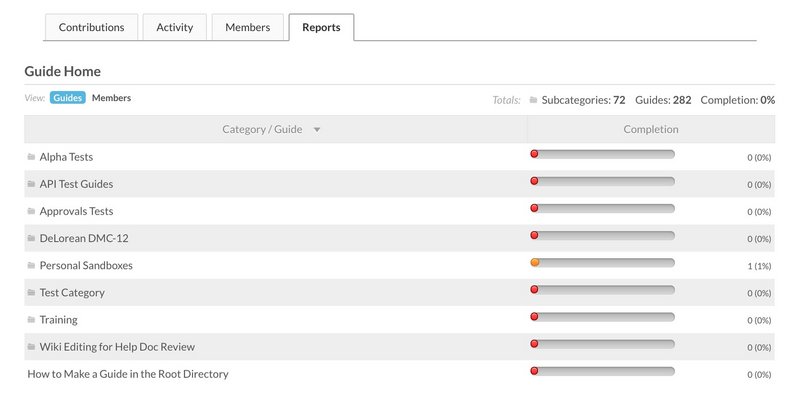Click the folder icon beside Approvals Tests
Viewport: 800px width, 411px height.
click(x=31, y=211)
